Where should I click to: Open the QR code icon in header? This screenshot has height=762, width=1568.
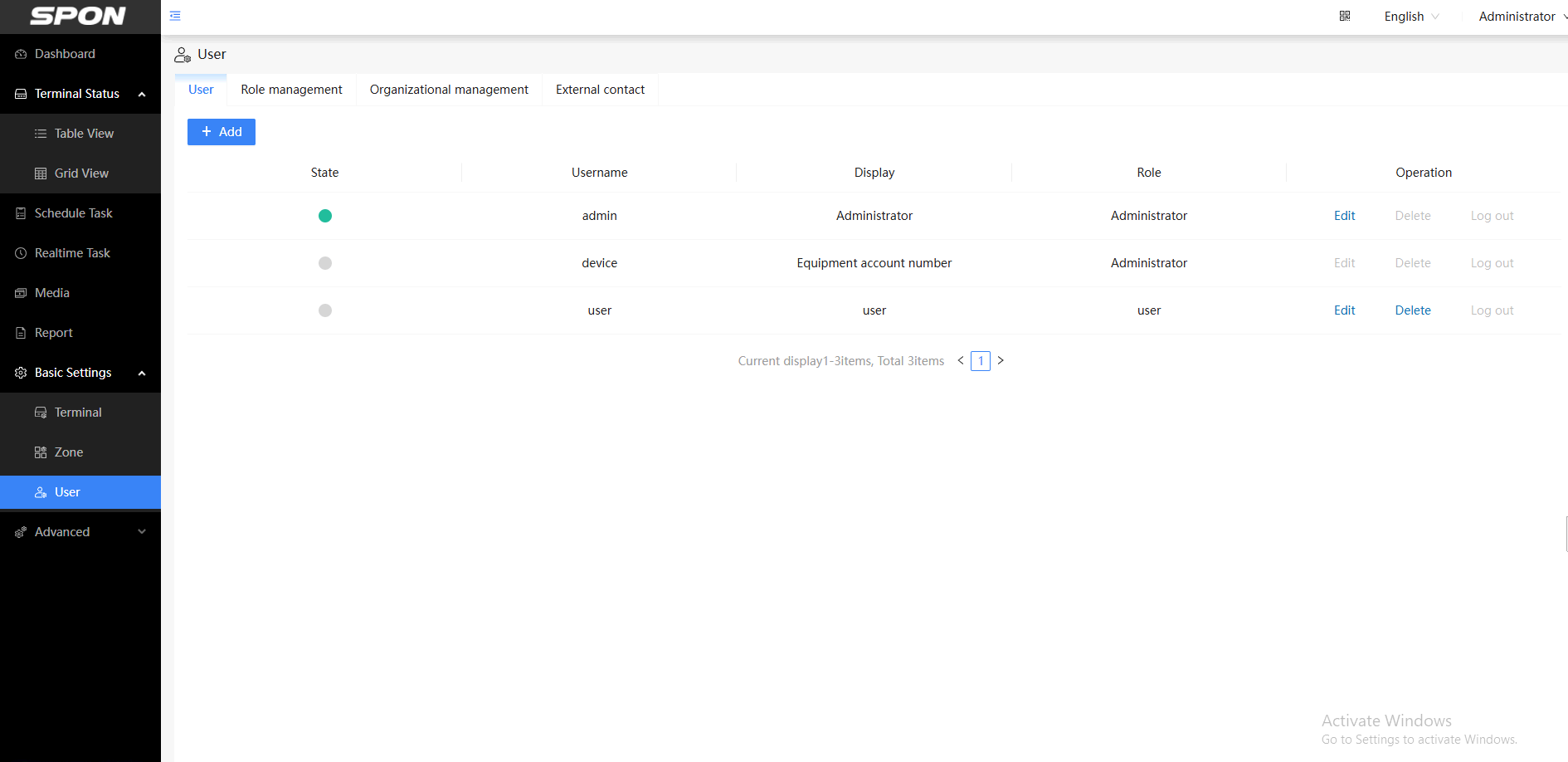pyautogui.click(x=1345, y=16)
